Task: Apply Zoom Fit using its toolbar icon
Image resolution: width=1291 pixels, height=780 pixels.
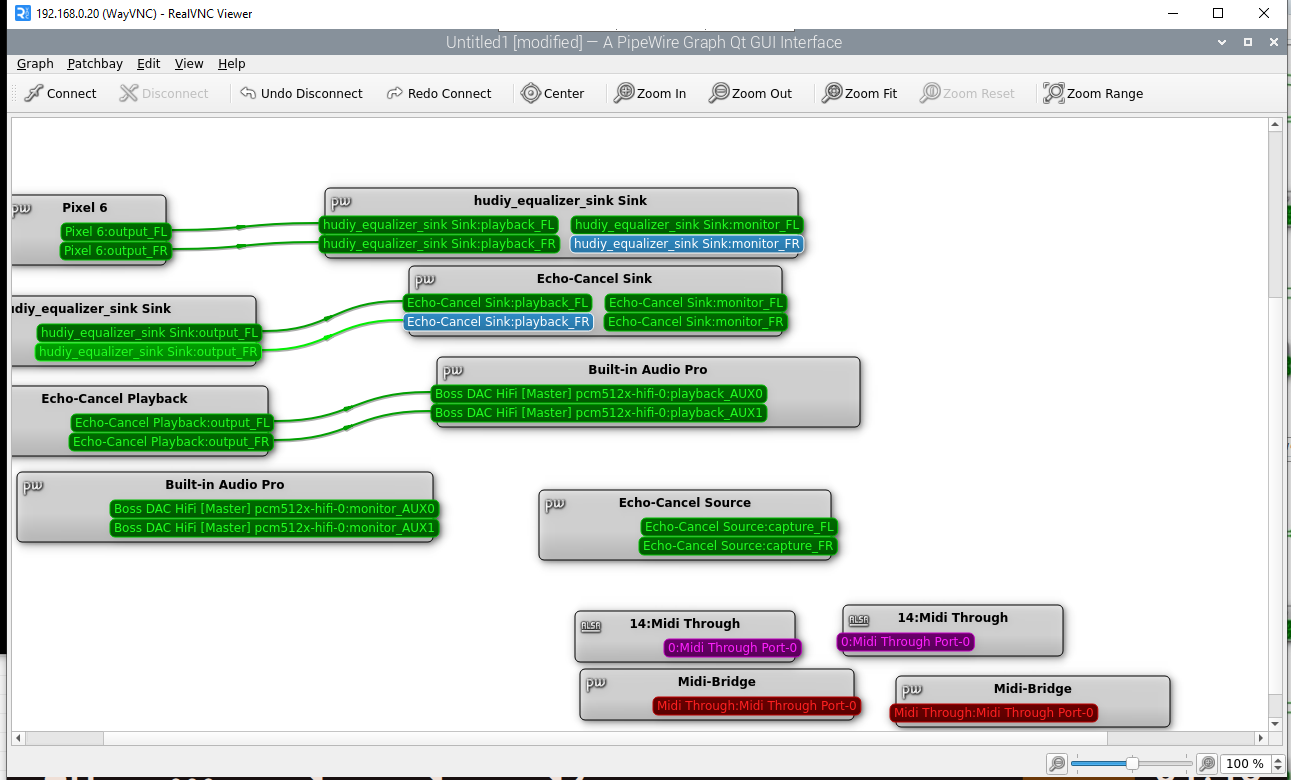Action: pos(831,93)
